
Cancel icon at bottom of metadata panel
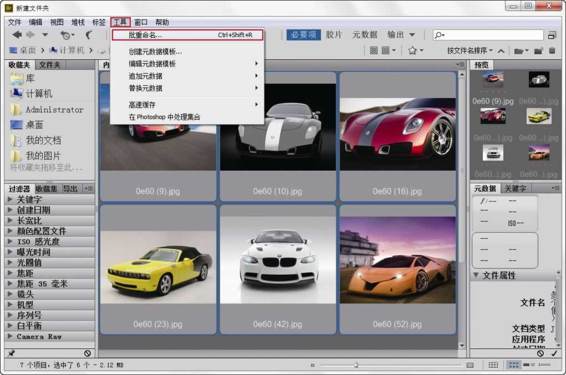pyautogui.click(x=540, y=353)
